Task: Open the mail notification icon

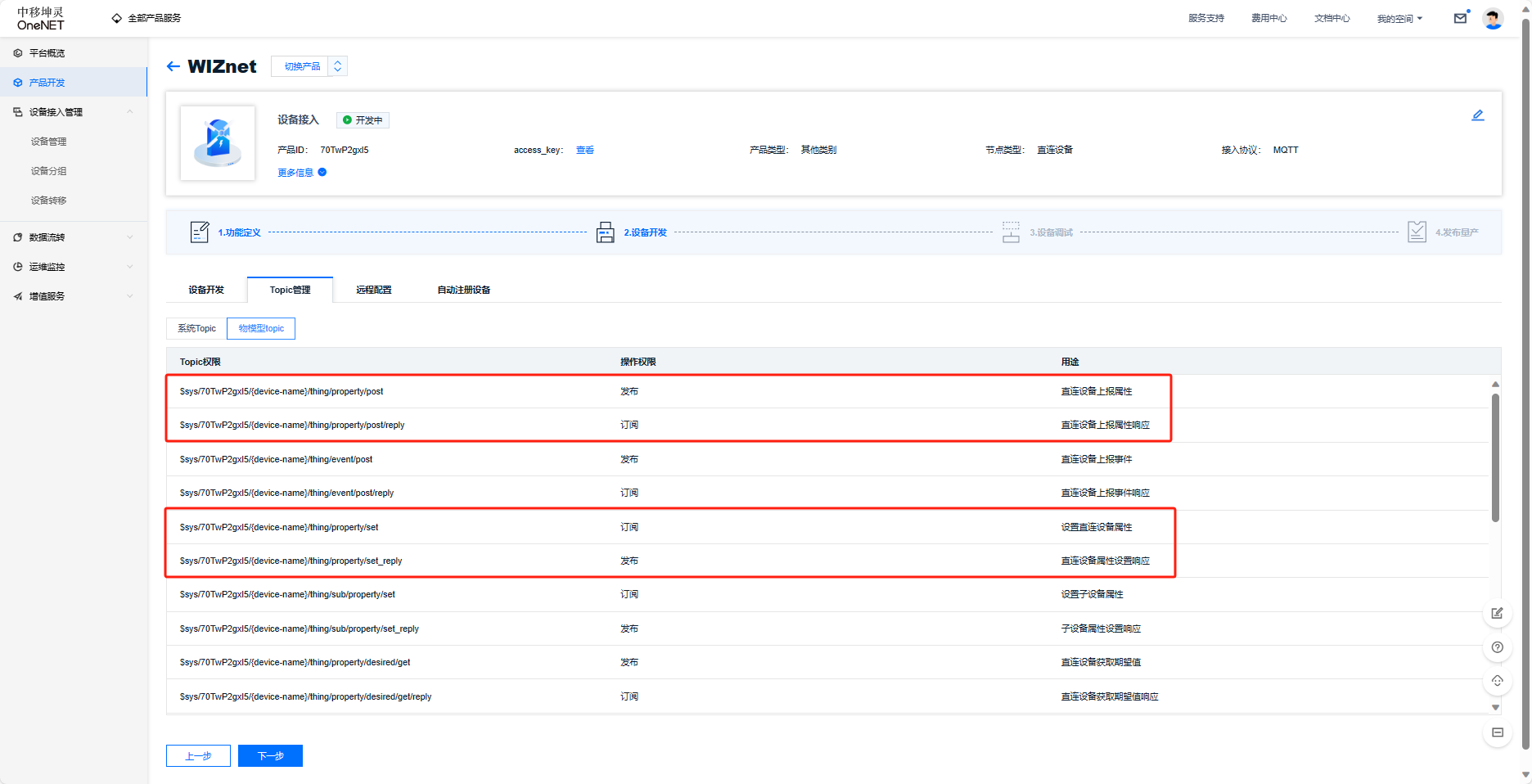Action: (x=1460, y=18)
